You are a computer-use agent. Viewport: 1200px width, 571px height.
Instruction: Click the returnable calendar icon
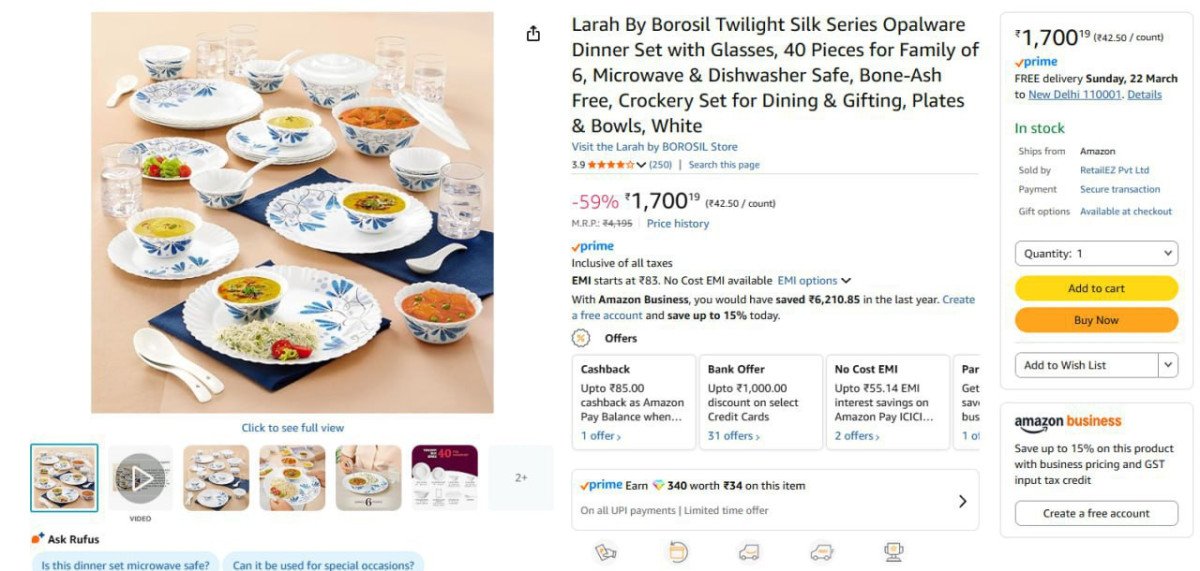[x=678, y=552]
